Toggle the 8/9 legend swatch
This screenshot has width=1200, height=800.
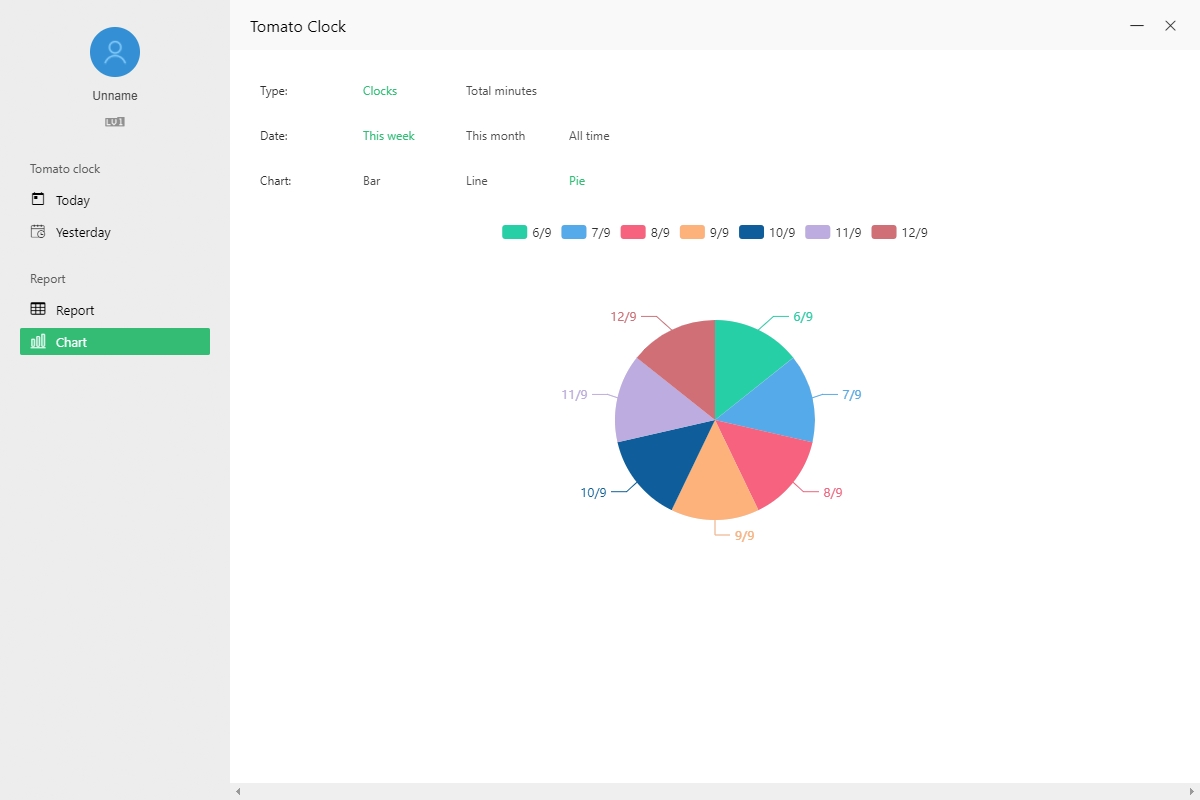633,232
